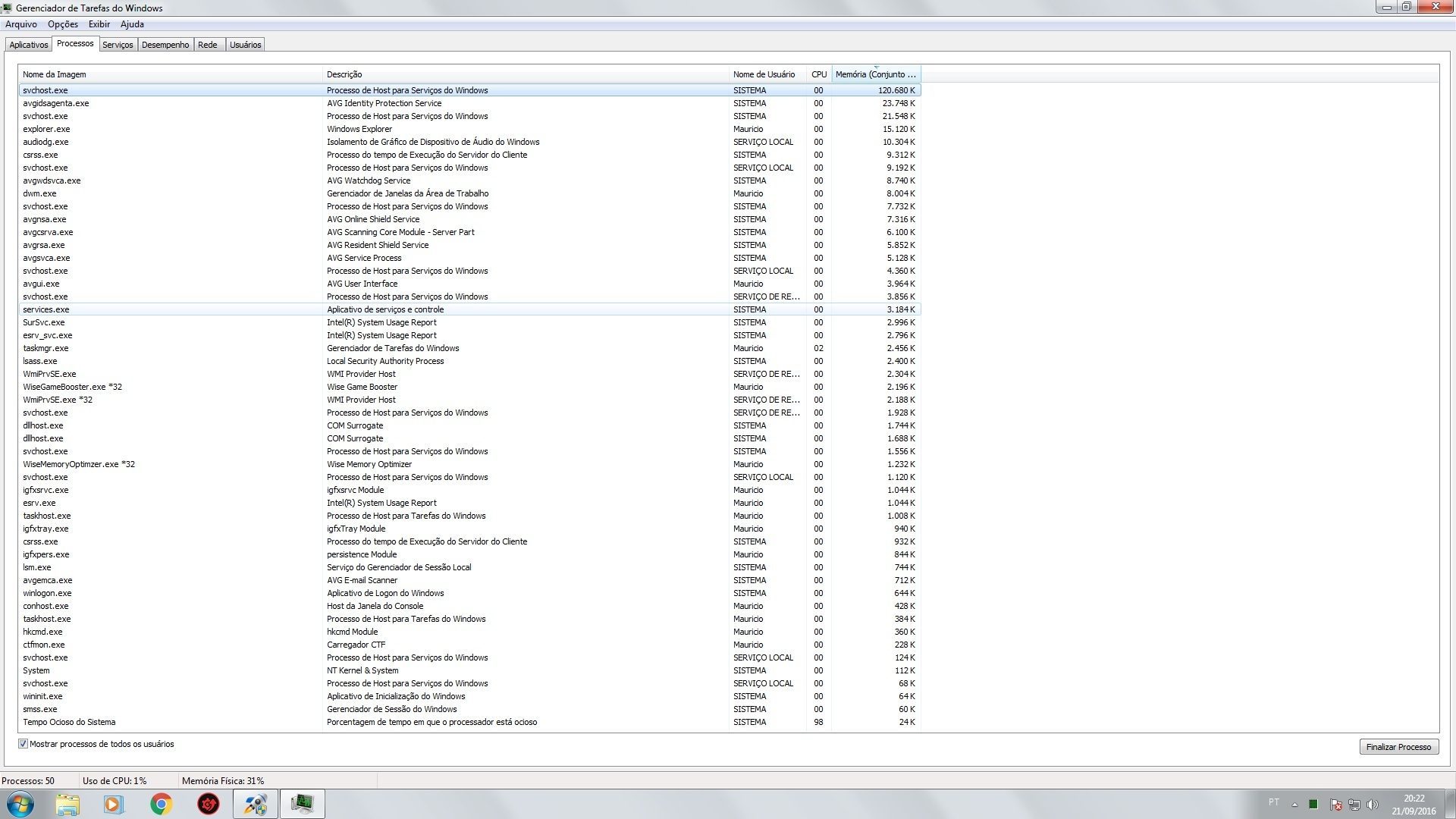1456x819 pixels.
Task: Select the taskmgr.exe process
Action: pos(470,348)
